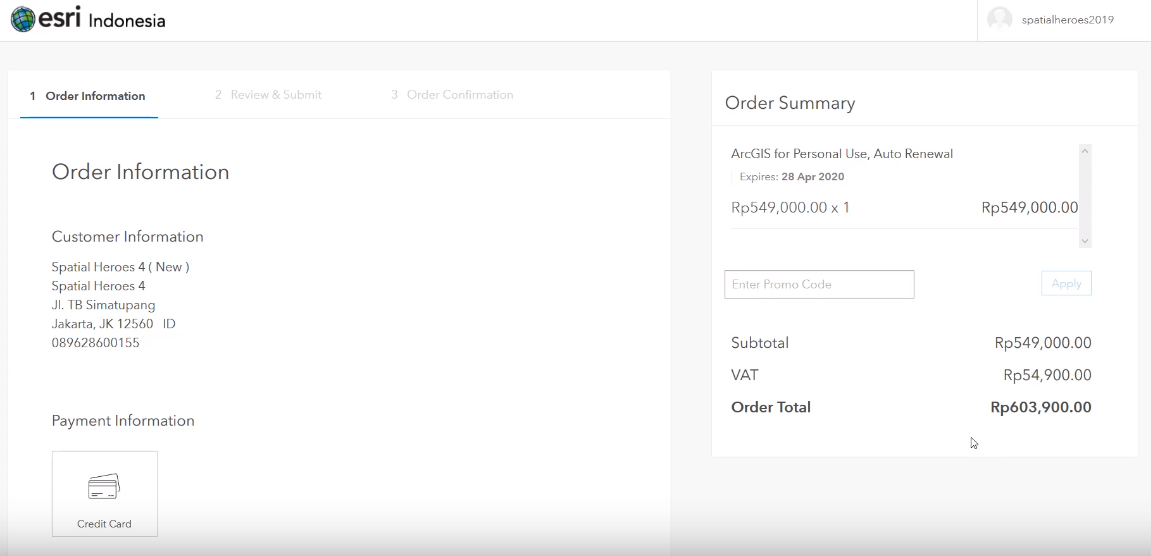Click the Payment Information heading

[123, 421]
